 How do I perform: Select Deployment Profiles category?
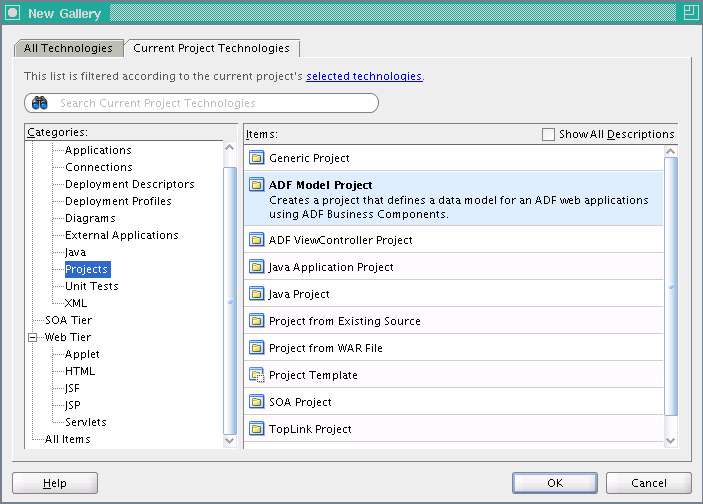click(118, 201)
